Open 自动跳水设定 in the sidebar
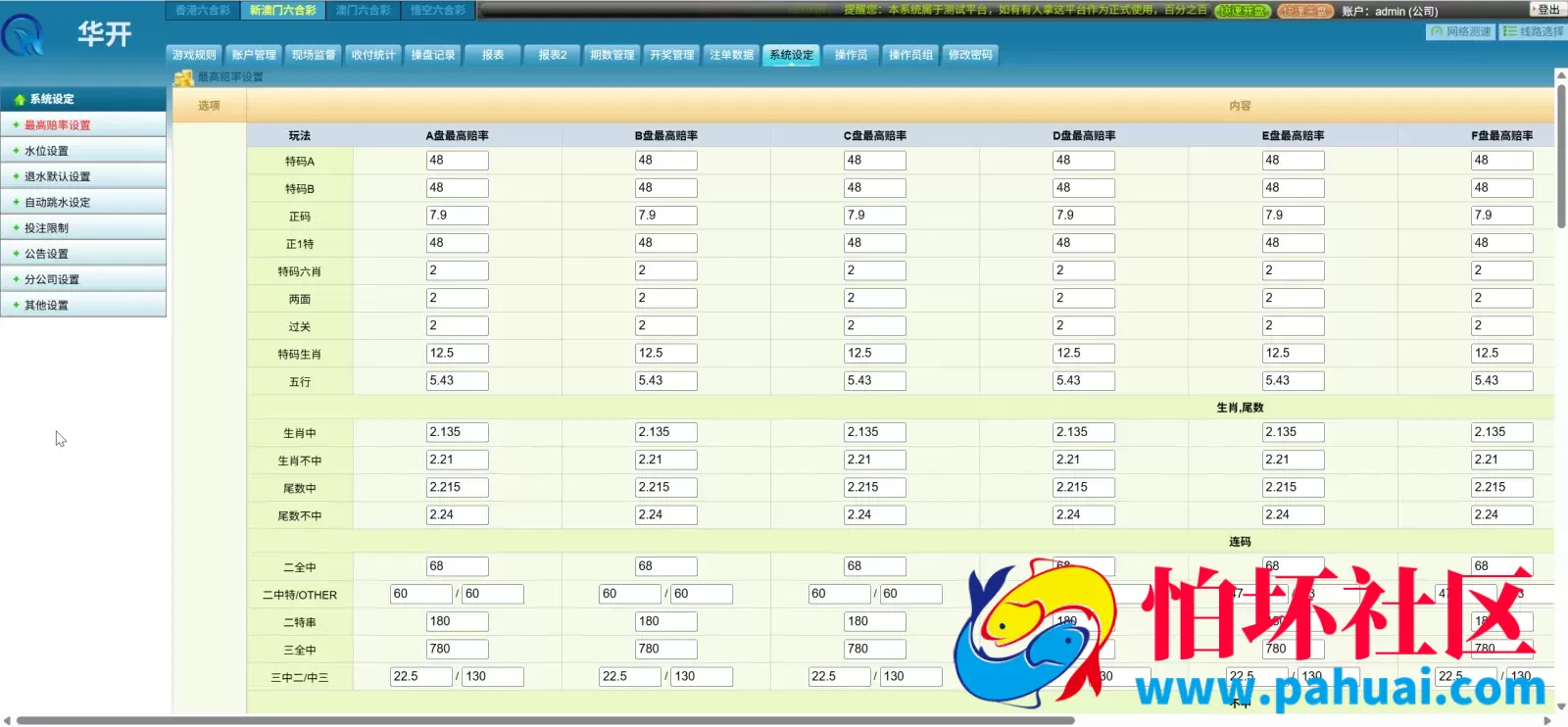 (x=83, y=202)
